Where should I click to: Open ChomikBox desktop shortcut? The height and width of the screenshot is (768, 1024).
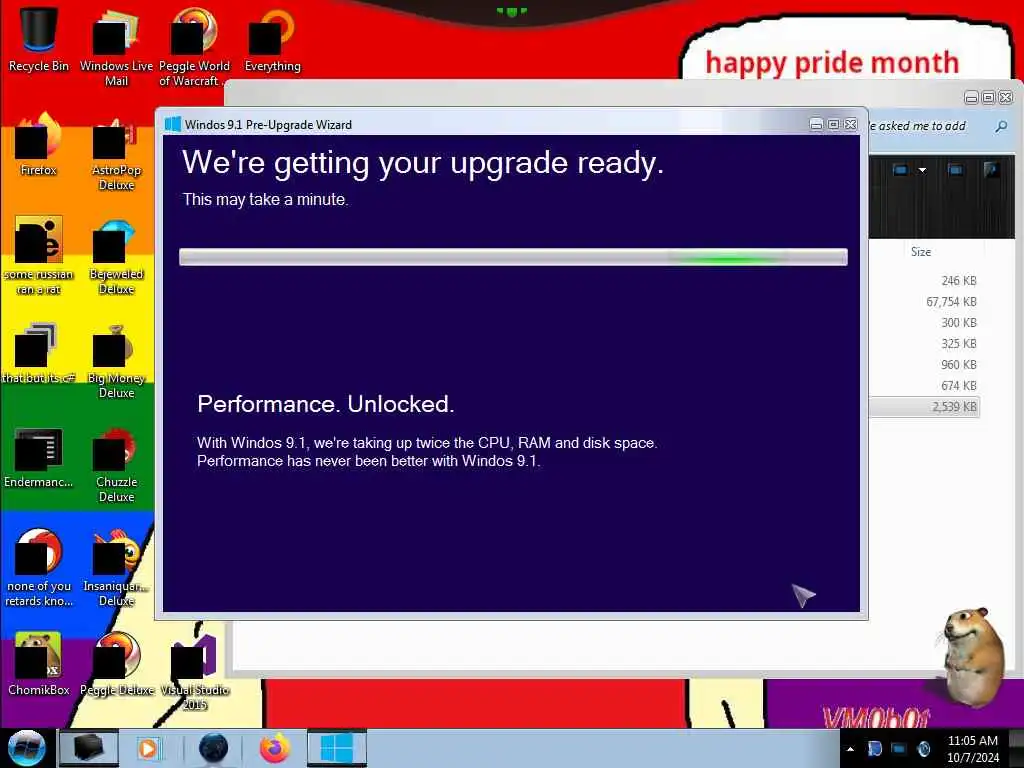39,664
